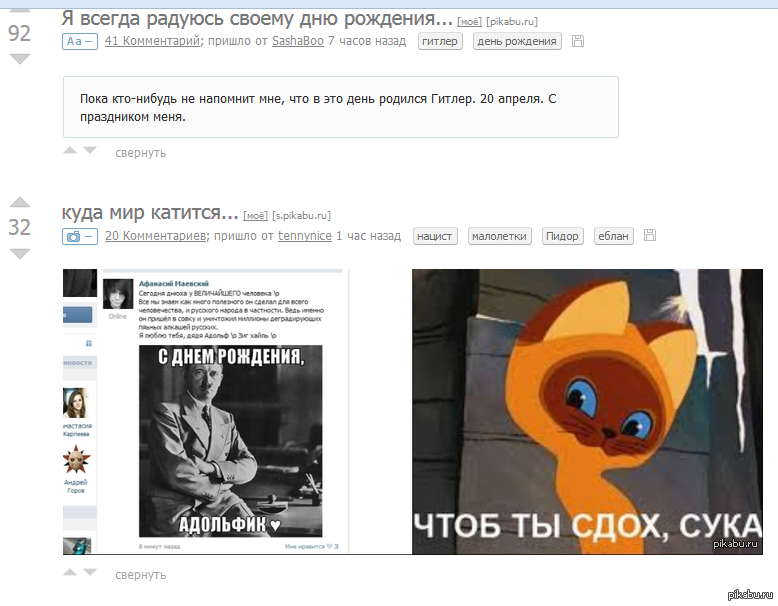Select the 'малолетки' tag

point(500,236)
